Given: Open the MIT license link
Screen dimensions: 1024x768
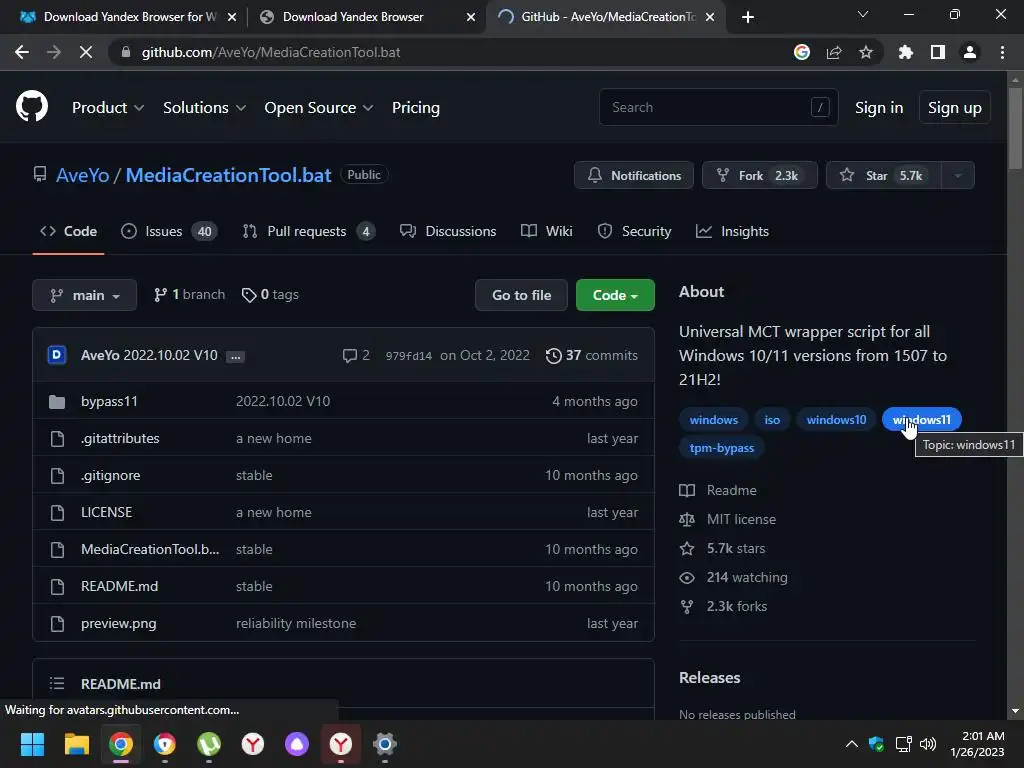Looking at the screenshot, I should coord(741,519).
